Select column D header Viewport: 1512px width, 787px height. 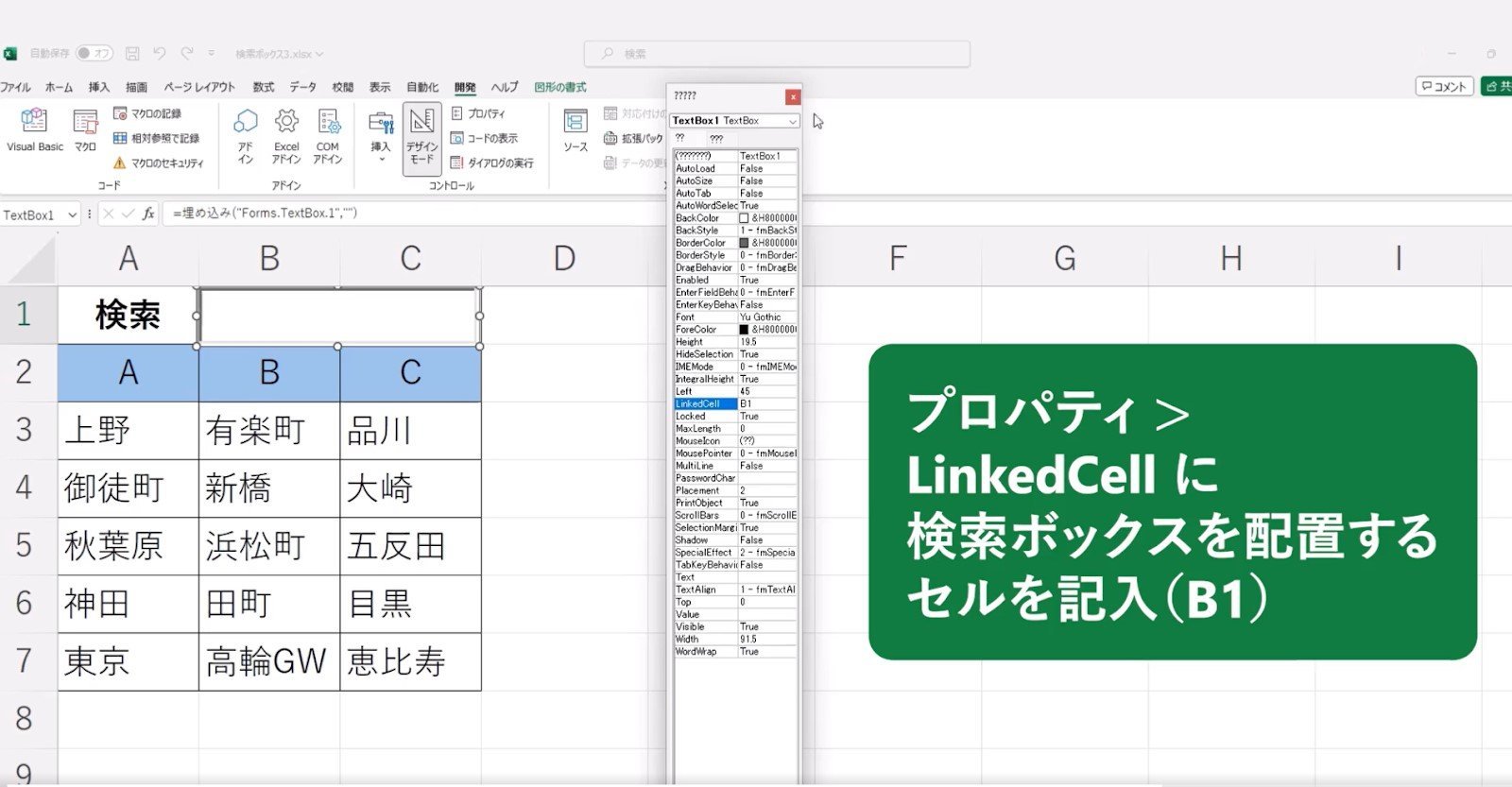(564, 258)
